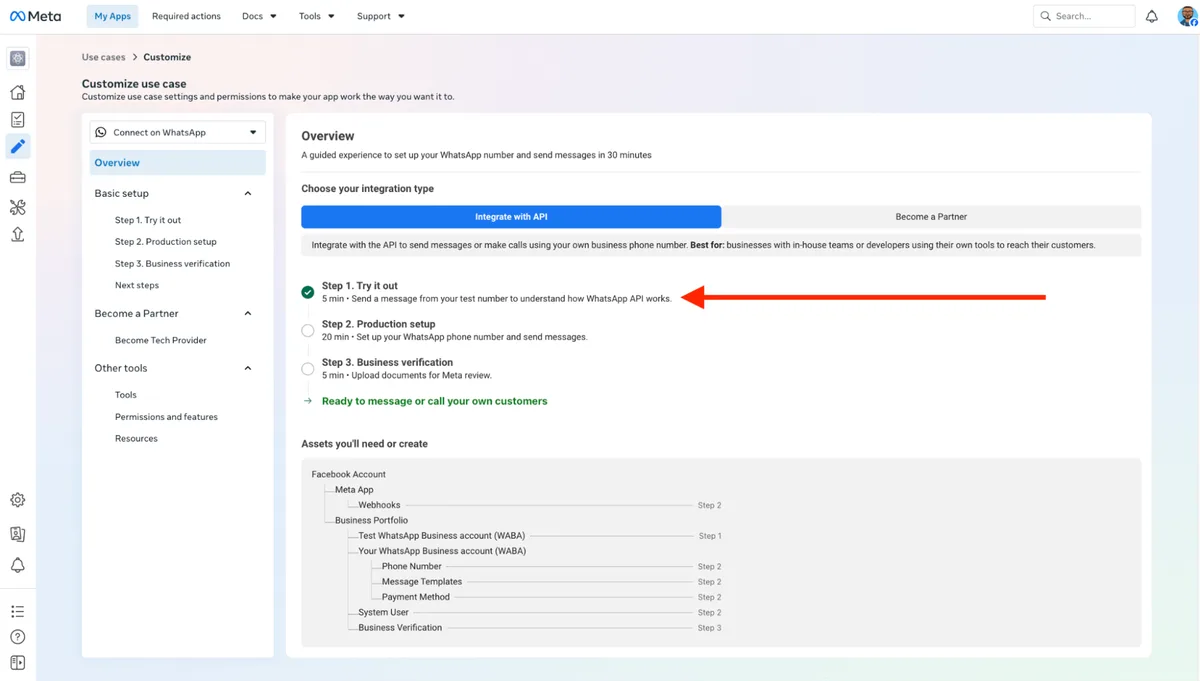Open the briefcase icon in sidebar
Viewport: 1200px width, 681px height.
pyautogui.click(x=17, y=178)
